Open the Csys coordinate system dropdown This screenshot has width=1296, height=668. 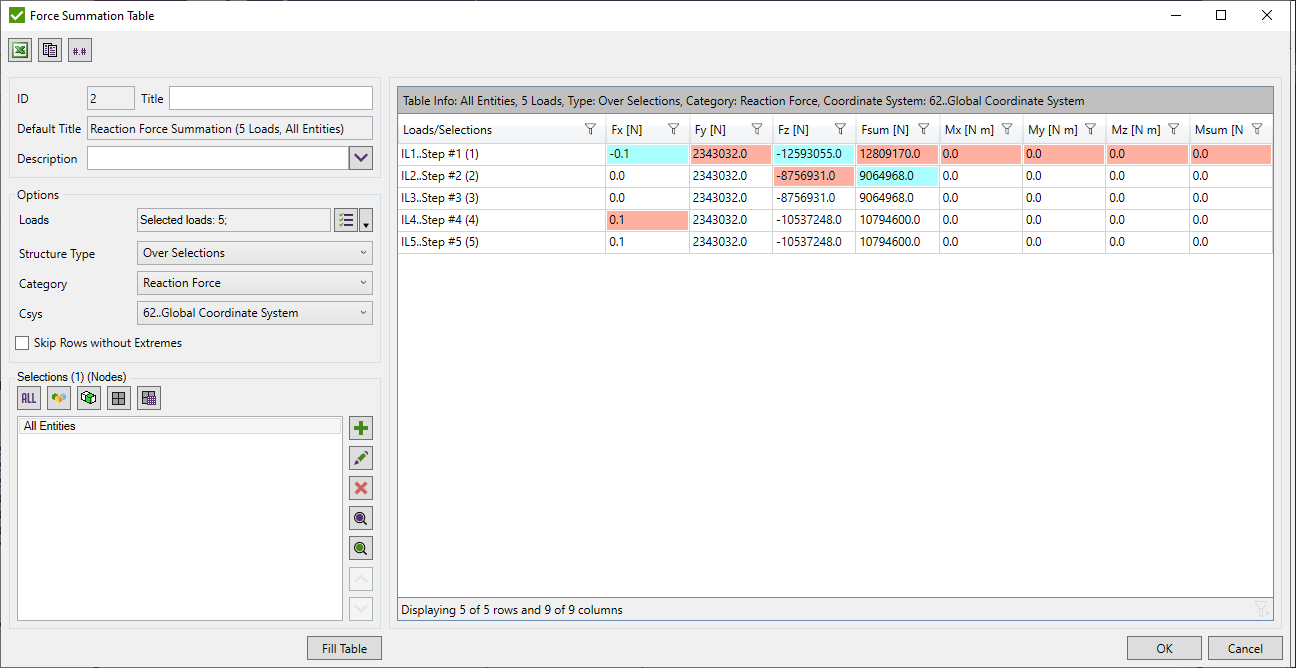pos(255,313)
